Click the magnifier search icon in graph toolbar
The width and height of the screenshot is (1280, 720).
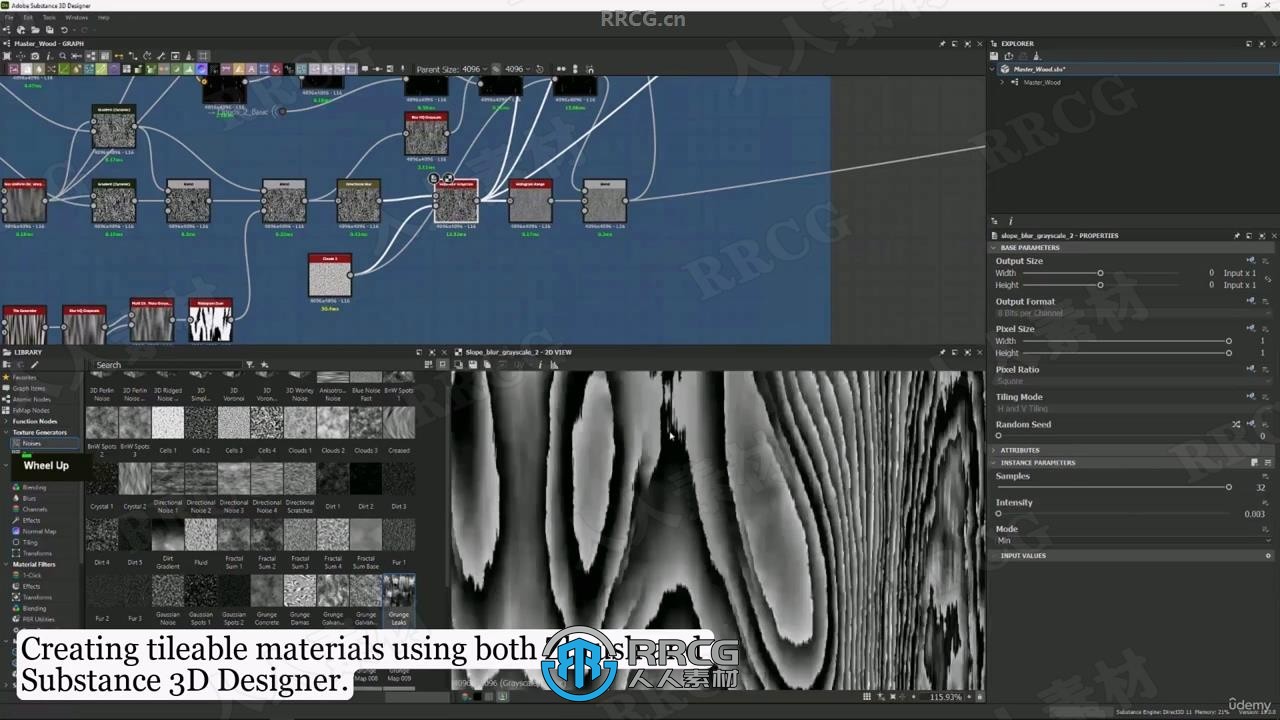point(62,56)
